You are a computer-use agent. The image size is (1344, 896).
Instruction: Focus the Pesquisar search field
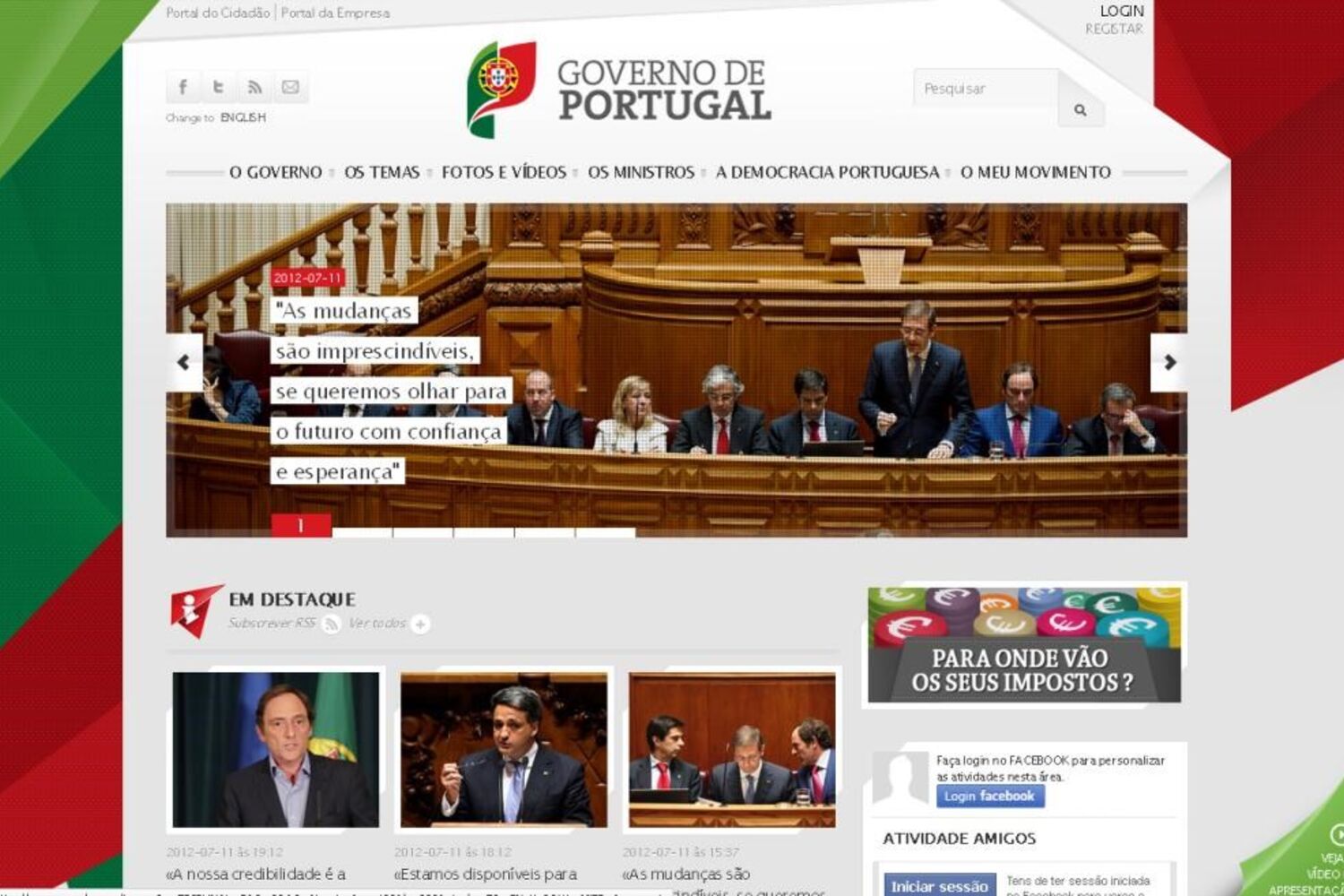click(x=986, y=89)
